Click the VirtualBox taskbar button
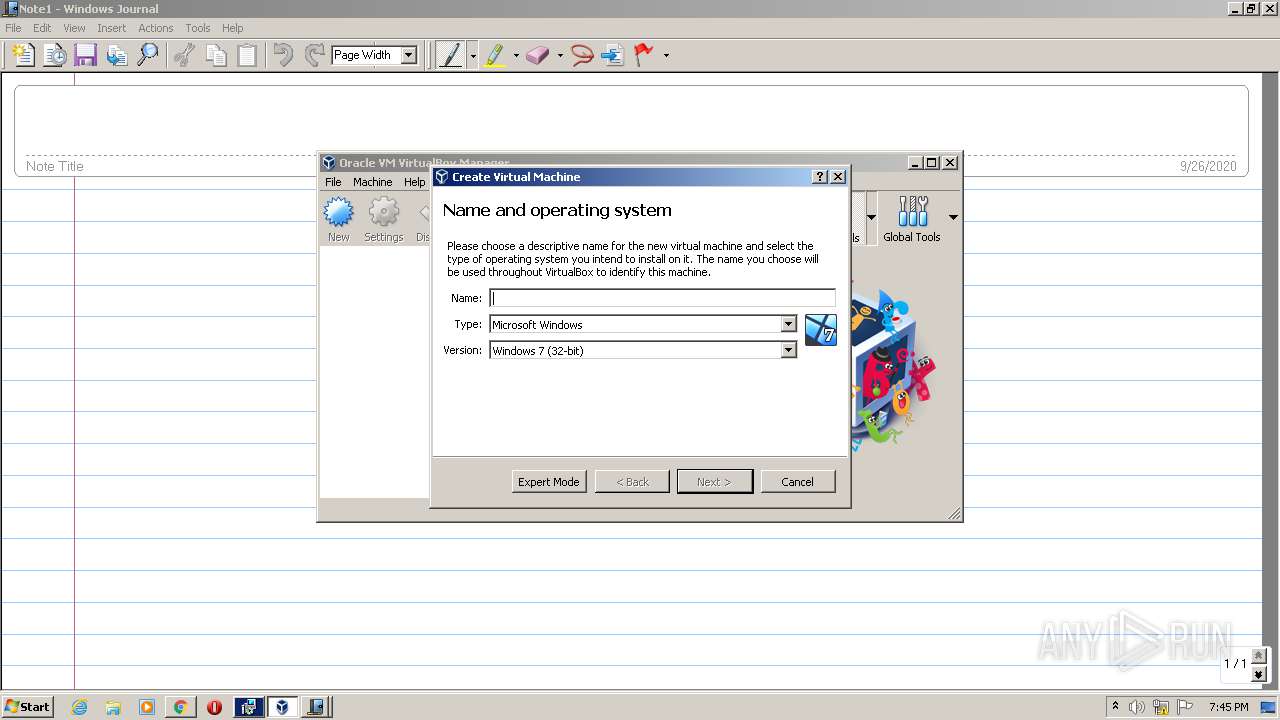This screenshot has height=720, width=1280. [282, 707]
